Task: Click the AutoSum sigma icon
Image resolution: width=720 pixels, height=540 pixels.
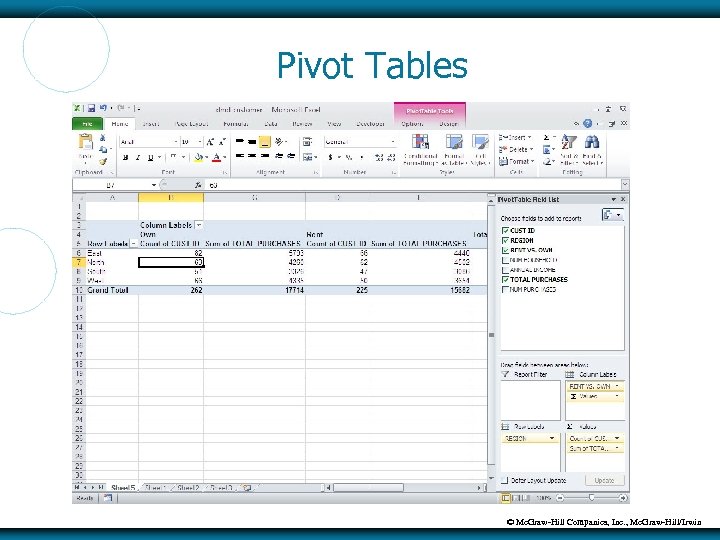Action: (546, 137)
